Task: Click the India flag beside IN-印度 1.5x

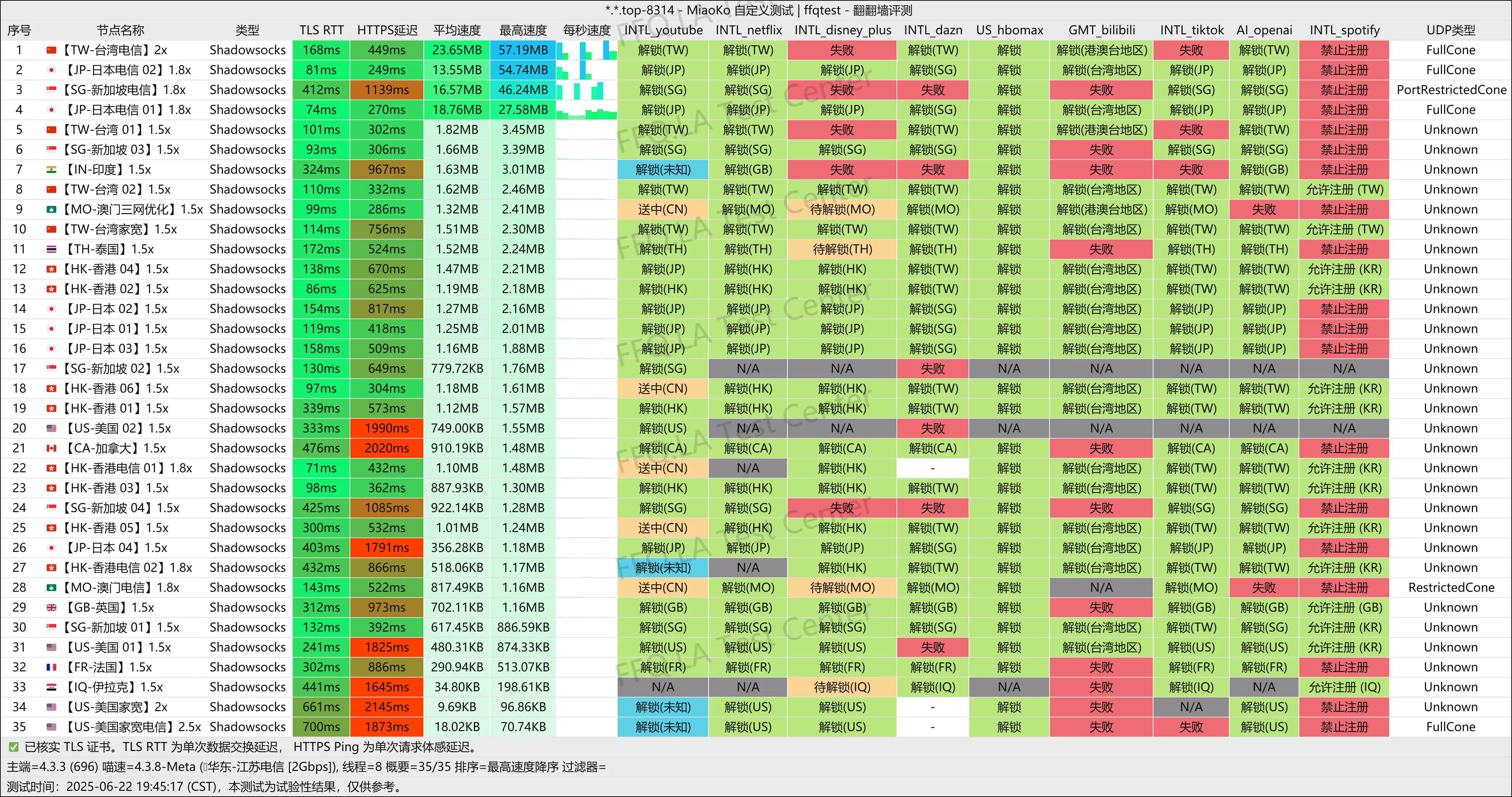Action: point(51,170)
